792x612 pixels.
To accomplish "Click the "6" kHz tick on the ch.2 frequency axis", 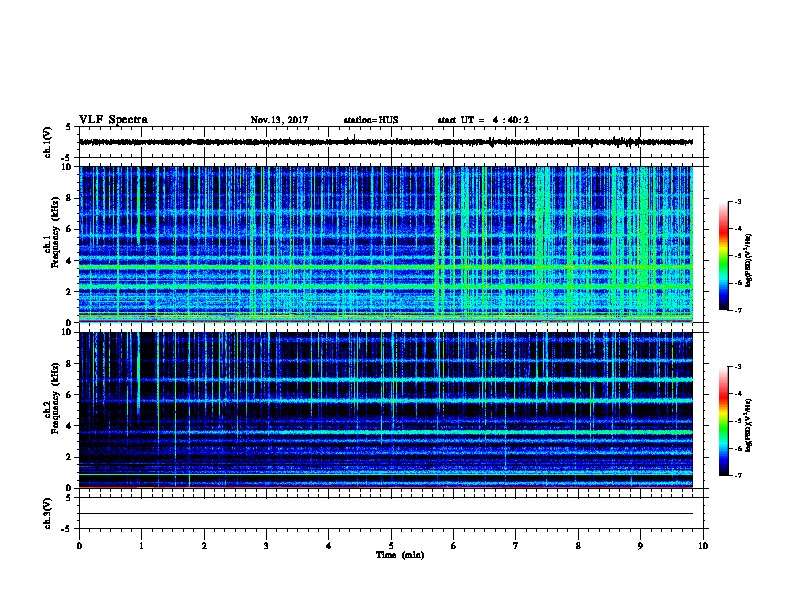I will coord(69,395).
